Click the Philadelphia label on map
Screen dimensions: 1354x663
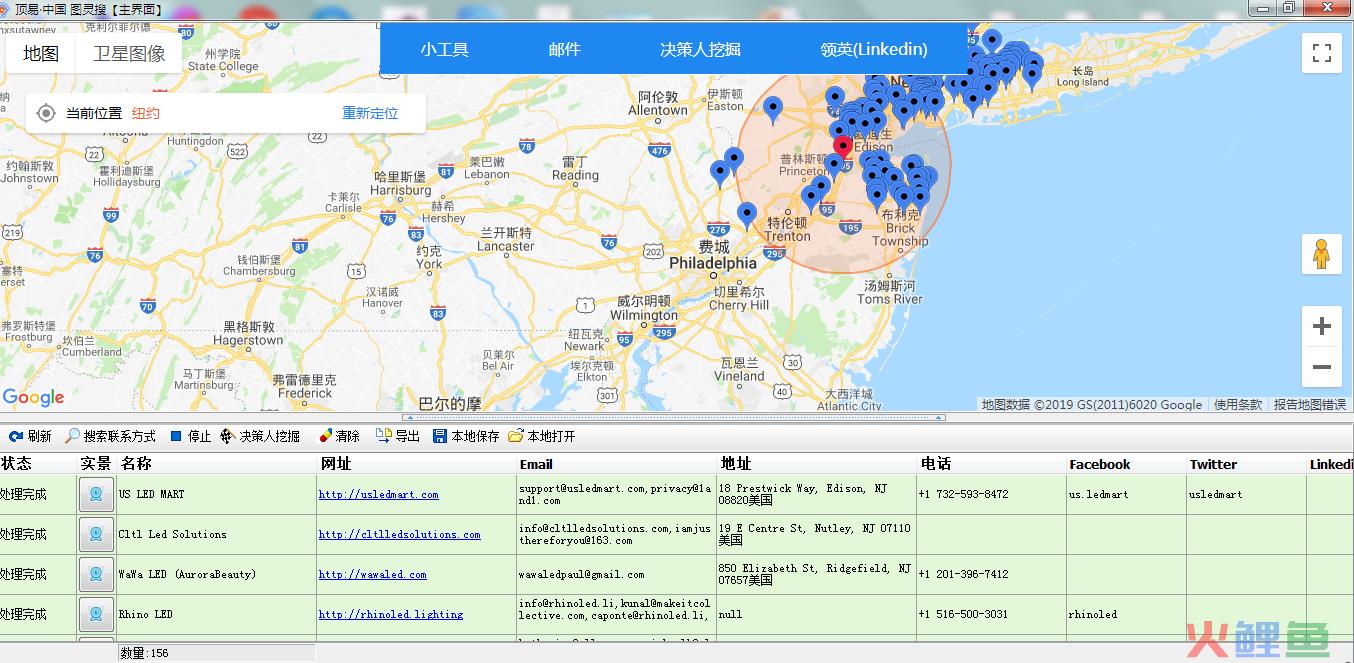(713, 263)
